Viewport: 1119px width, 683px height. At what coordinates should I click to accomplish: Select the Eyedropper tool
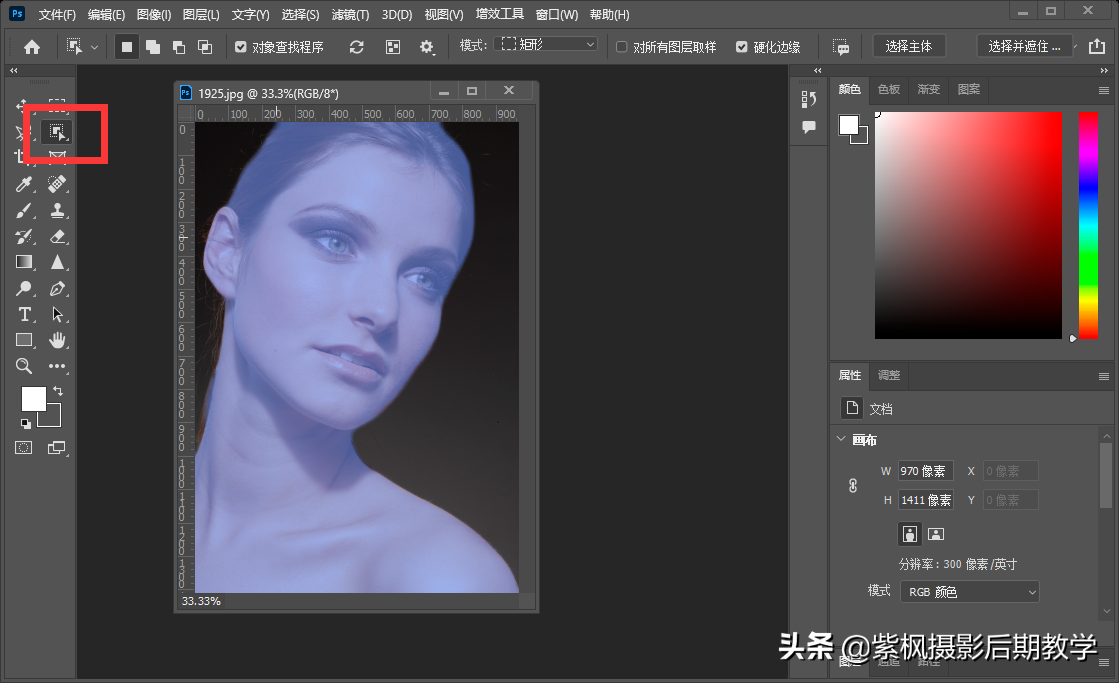point(24,184)
